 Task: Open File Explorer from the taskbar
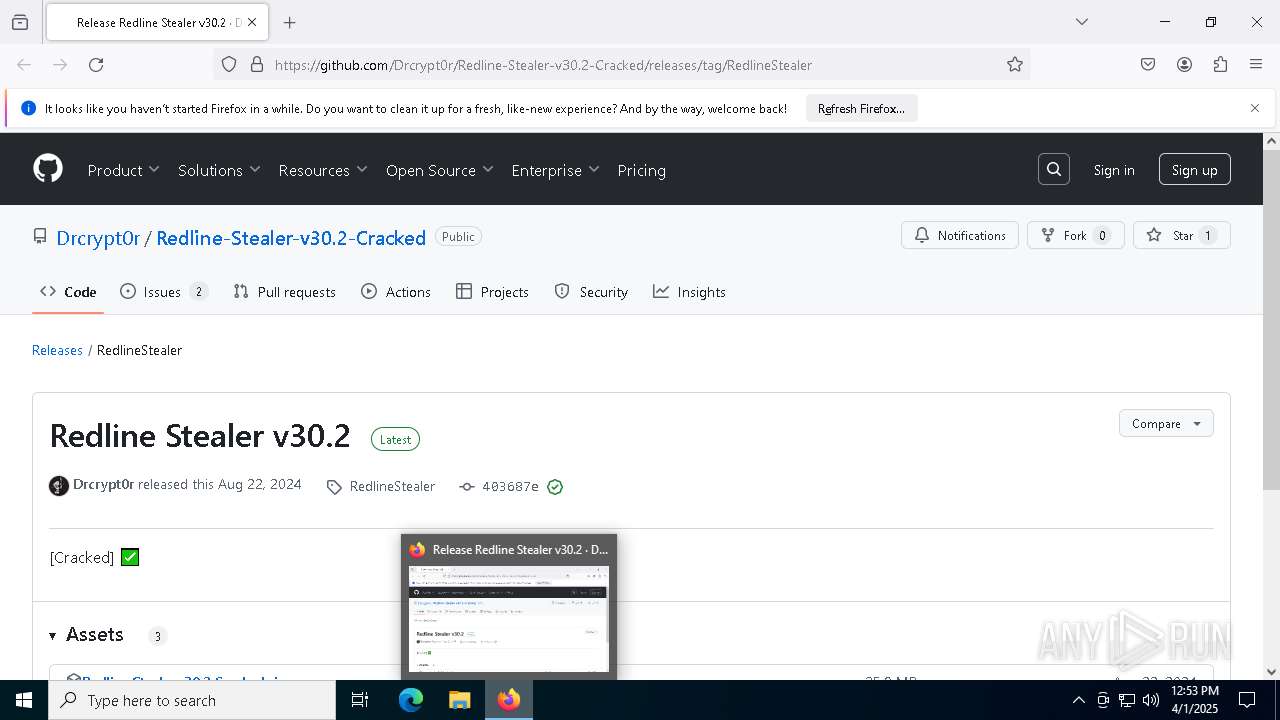tap(459, 701)
